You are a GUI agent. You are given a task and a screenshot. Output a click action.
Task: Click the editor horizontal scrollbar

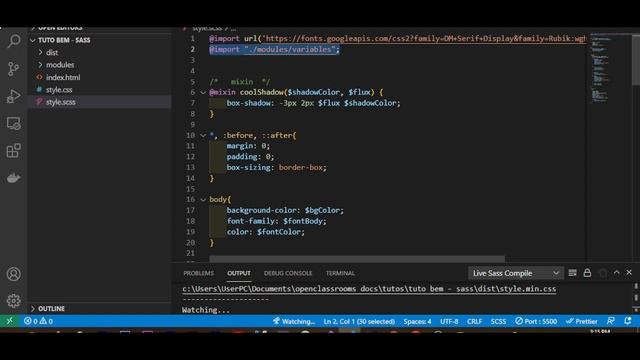[357, 259]
